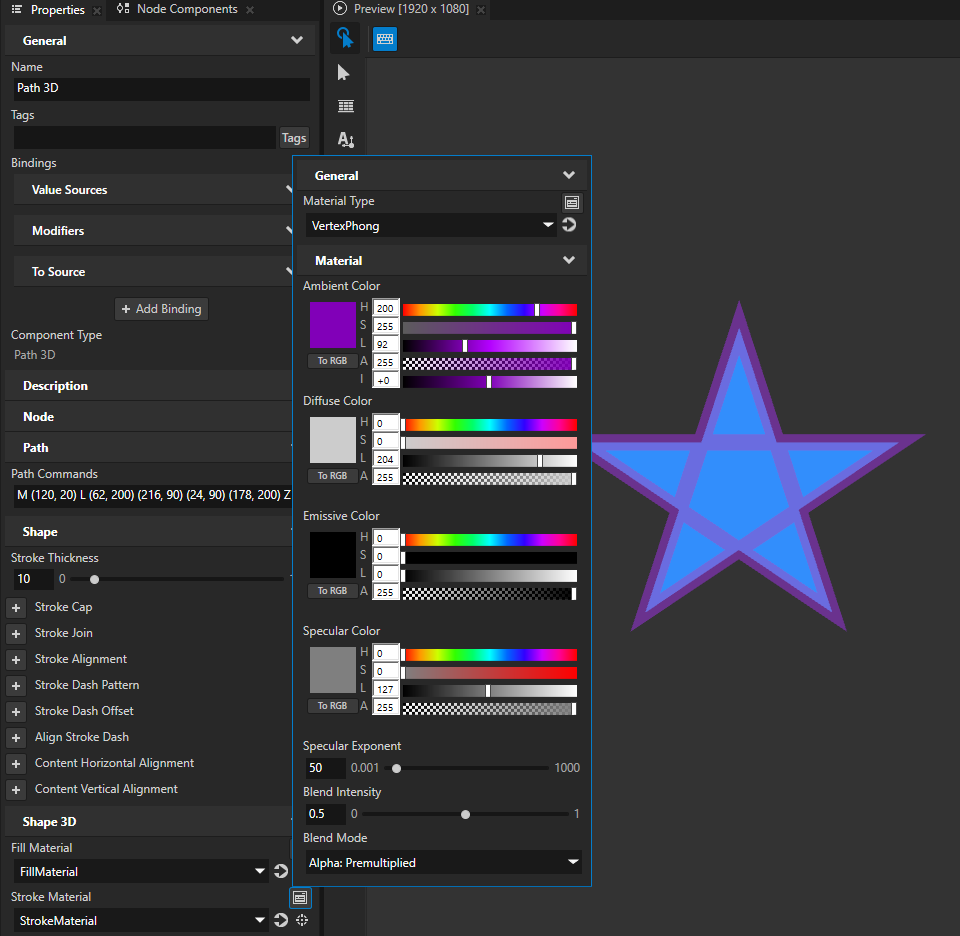Viewport: 960px width, 936px height.
Task: Click the purple Ambient Color swatch
Action: (x=332, y=324)
